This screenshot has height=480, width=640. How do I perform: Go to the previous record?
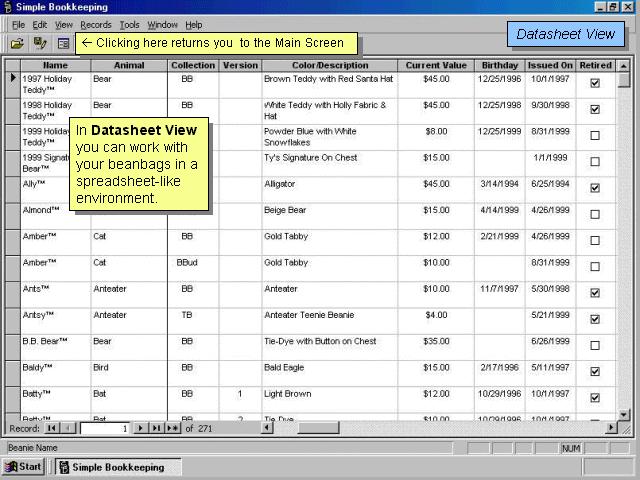[68, 428]
